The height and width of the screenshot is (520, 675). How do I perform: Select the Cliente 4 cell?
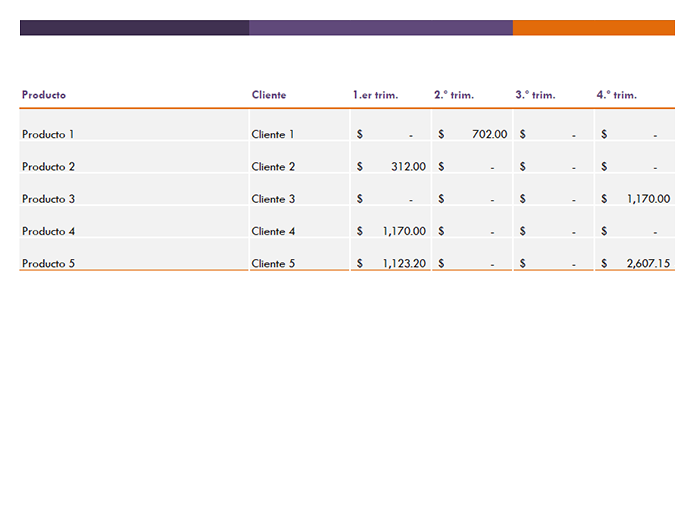[273, 231]
